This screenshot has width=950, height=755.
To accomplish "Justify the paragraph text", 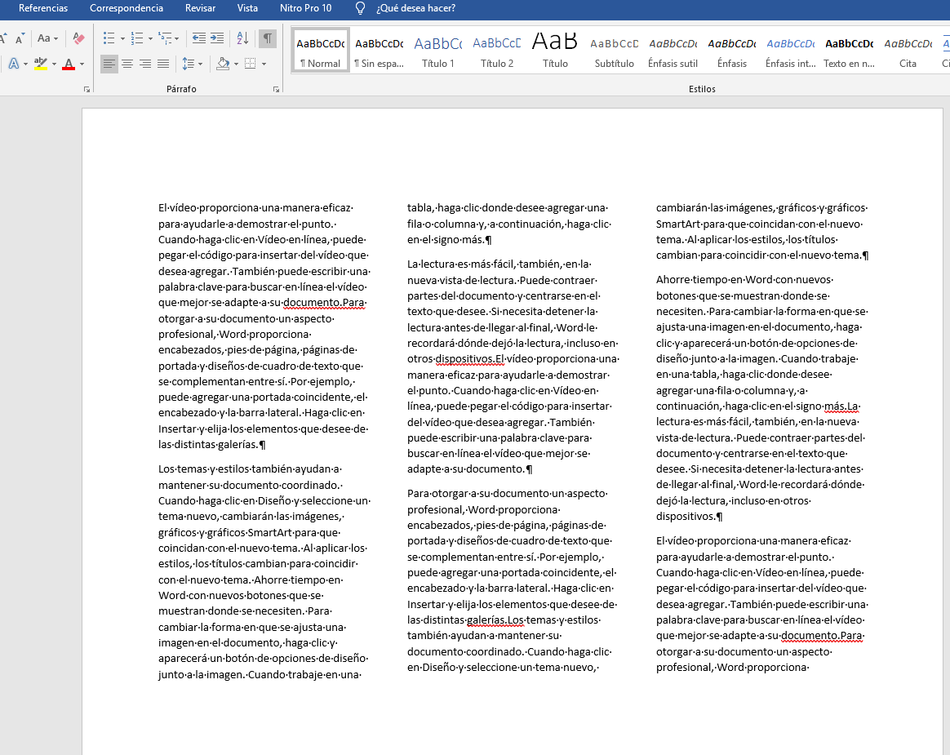I will click(163, 64).
